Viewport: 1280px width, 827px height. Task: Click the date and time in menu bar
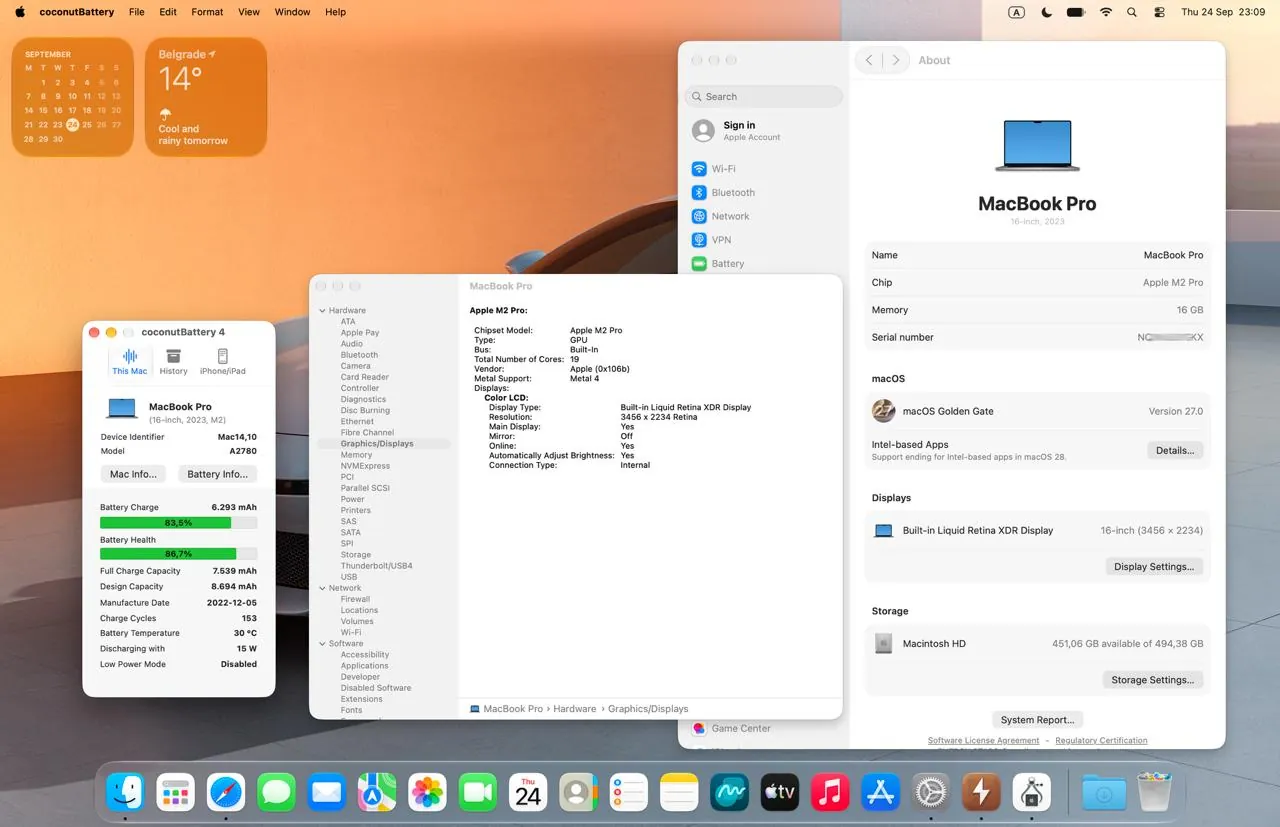click(x=1222, y=12)
